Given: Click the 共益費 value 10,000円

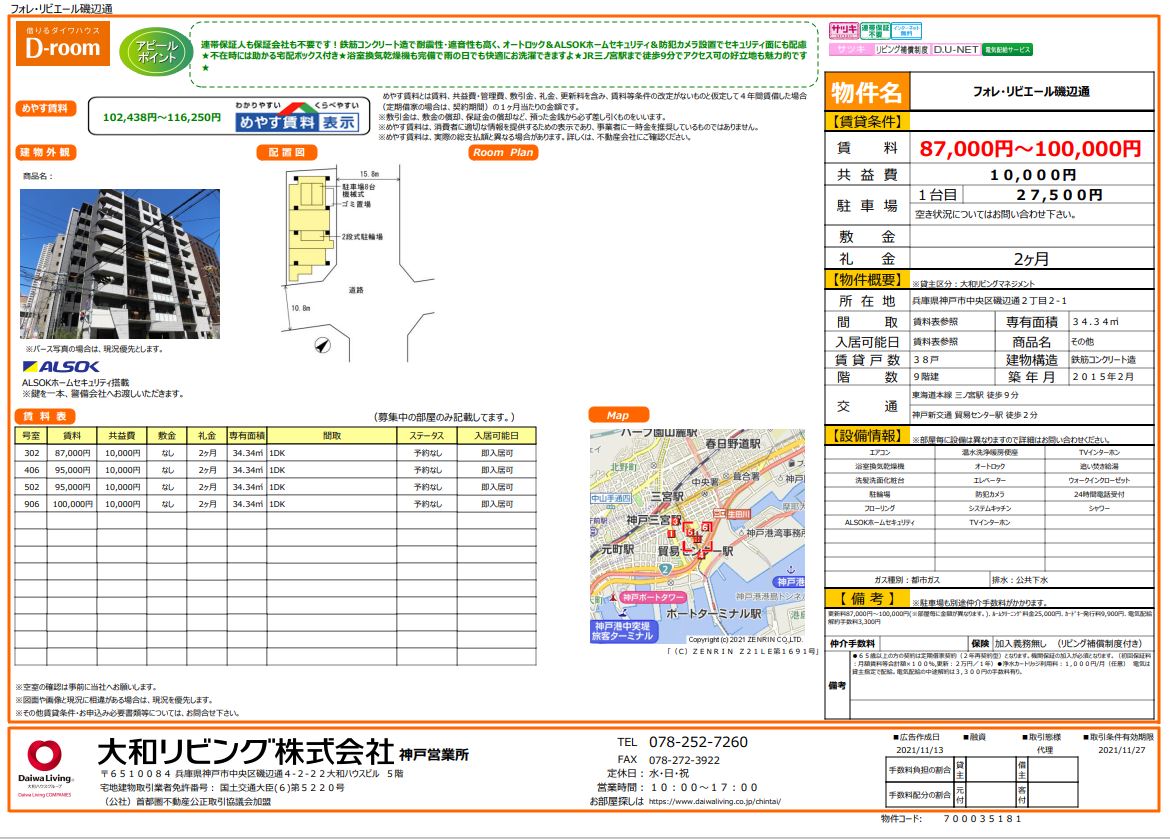Looking at the screenshot, I should click(1033, 175).
